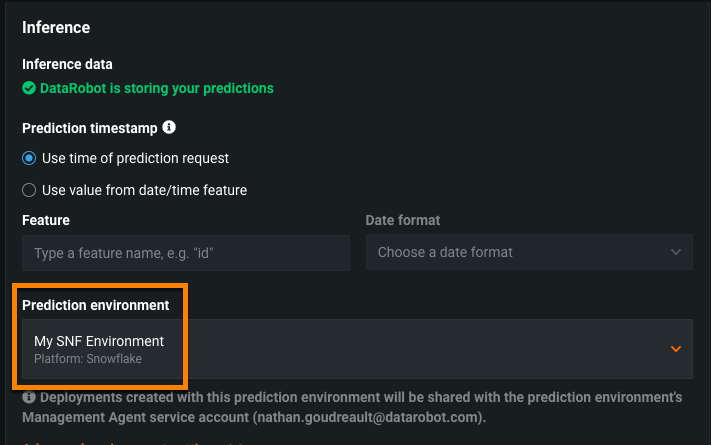This screenshot has width=711, height=445.
Task: Select 'Use value from date/time feature' radio
Action: point(29,190)
